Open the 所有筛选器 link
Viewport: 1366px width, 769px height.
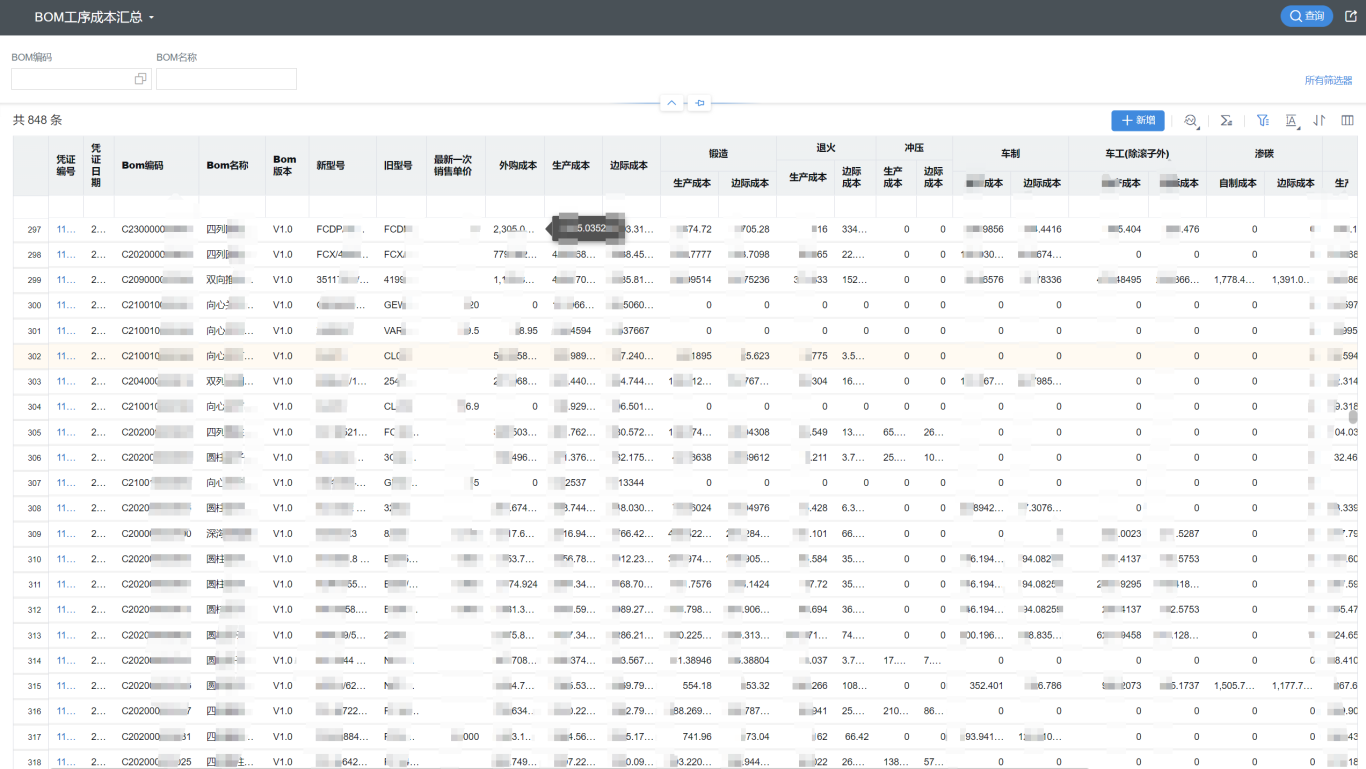click(1328, 80)
